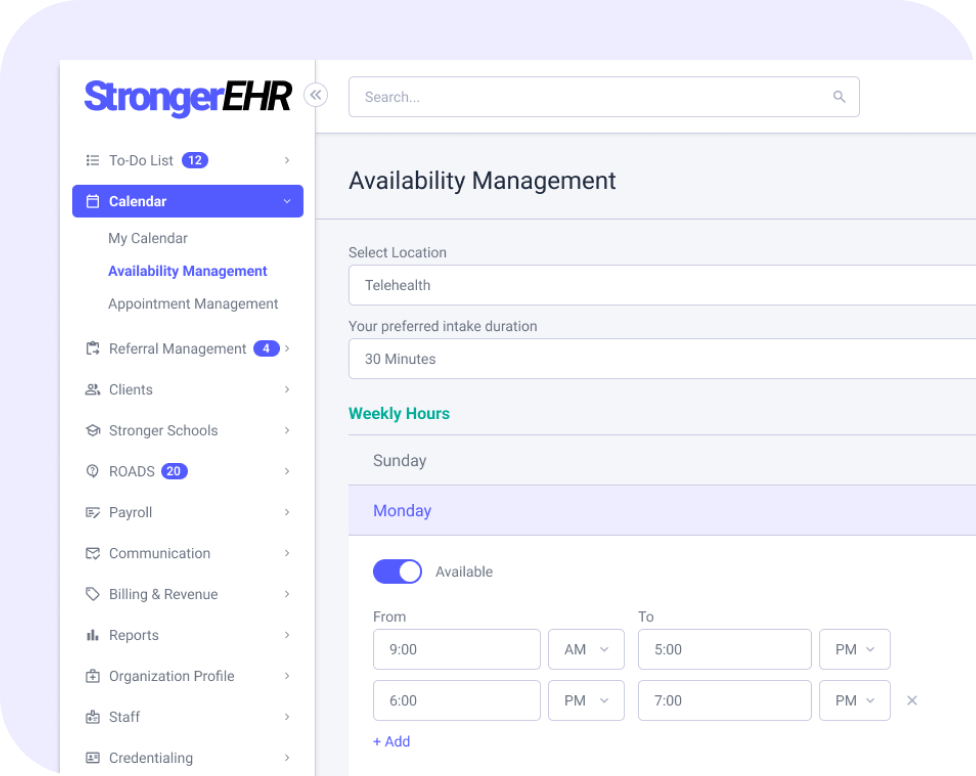
Task: Click the search magnifier icon
Action: coord(839,97)
